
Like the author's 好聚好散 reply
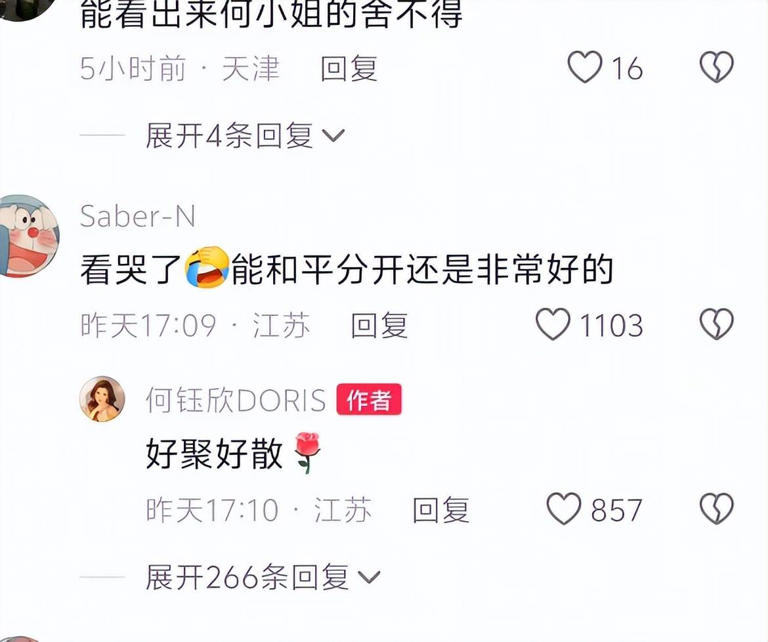(x=564, y=508)
